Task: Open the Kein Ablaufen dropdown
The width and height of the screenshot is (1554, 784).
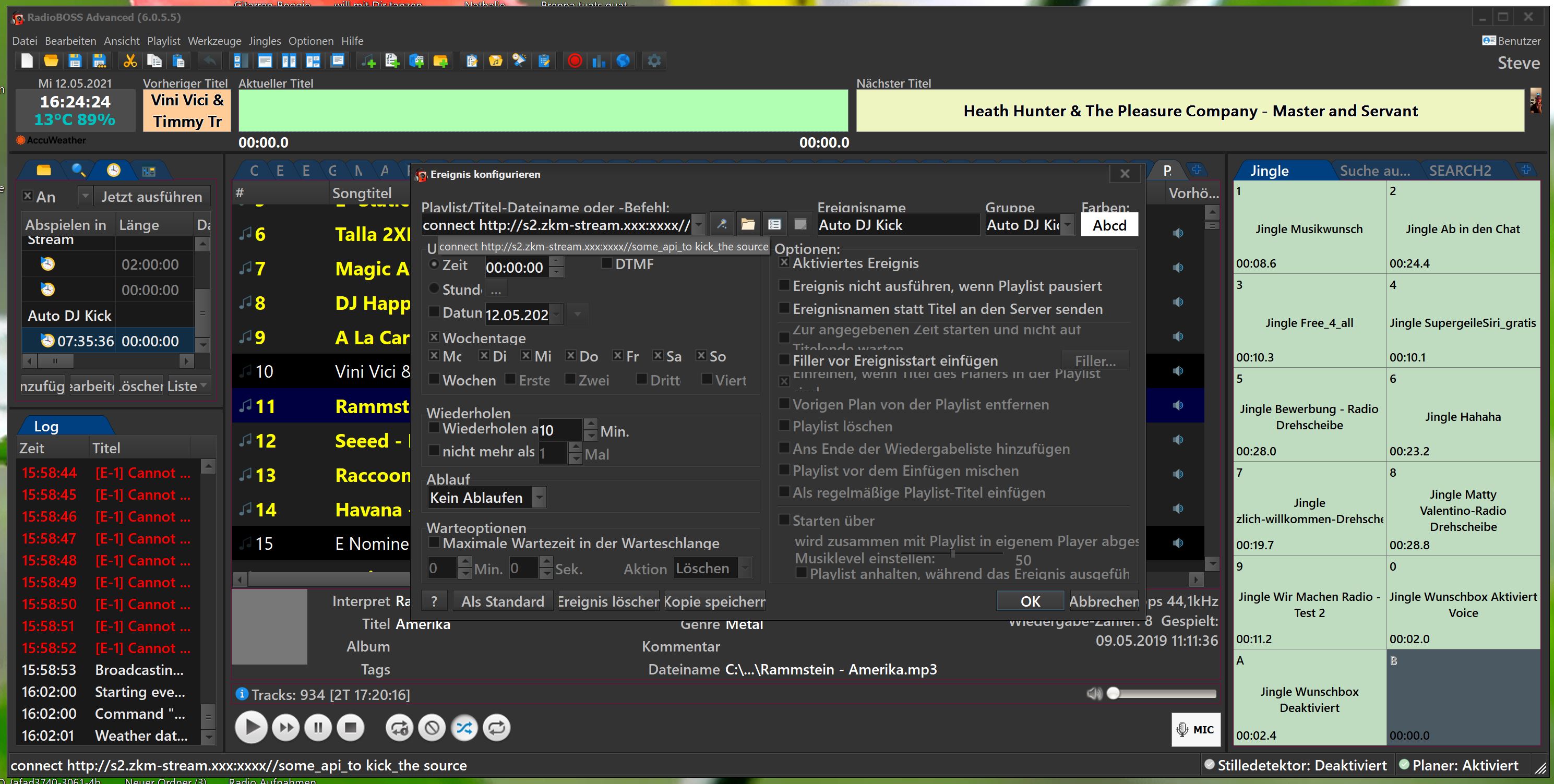Action: pos(540,498)
